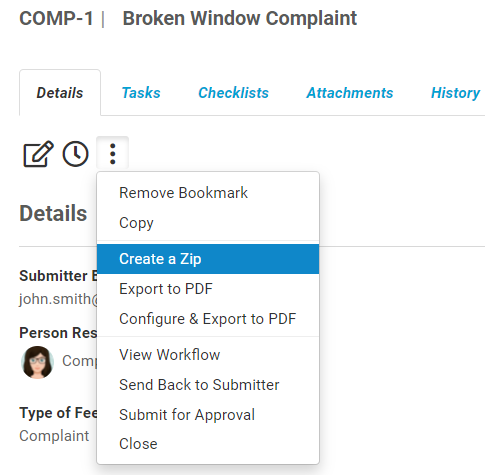Go to the Attachments tab

(x=350, y=93)
